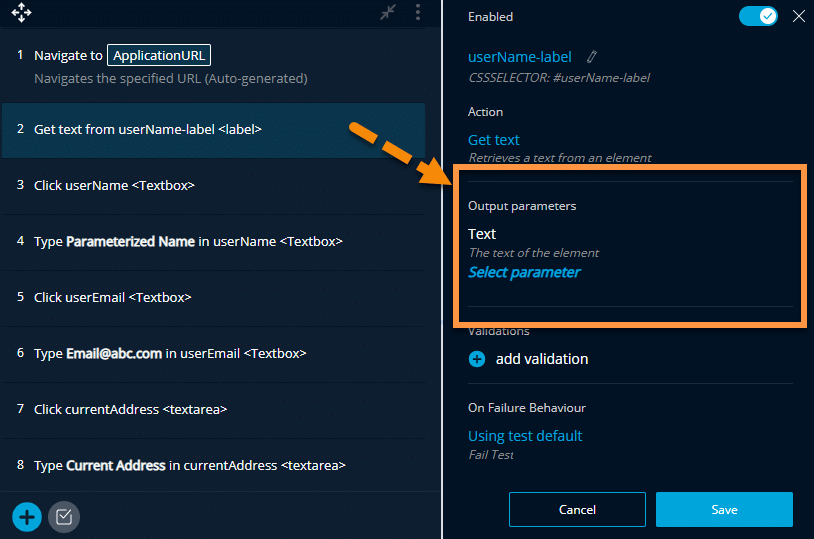The height and width of the screenshot is (539, 814).
Task: Click the collapse arrows icon in steps header
Action: [388, 12]
